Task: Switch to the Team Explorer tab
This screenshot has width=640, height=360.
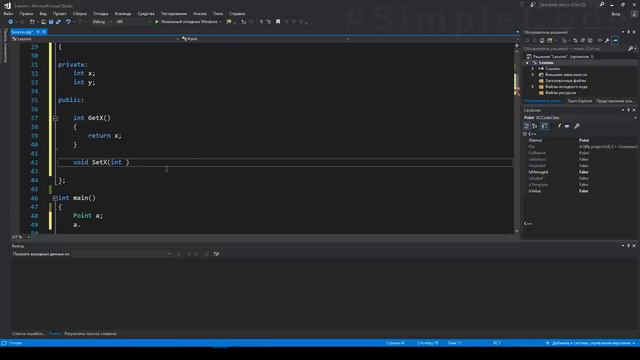Action: (579, 101)
